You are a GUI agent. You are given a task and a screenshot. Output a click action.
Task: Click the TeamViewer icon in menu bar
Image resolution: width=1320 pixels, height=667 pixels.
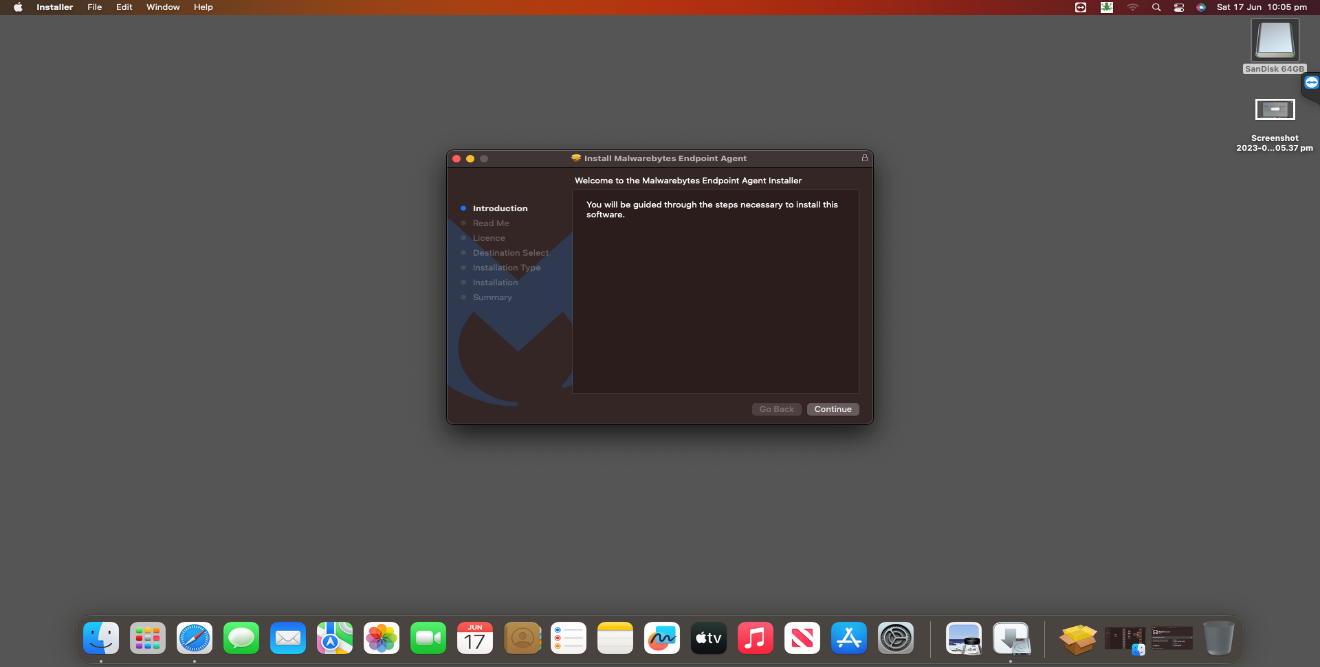[x=1080, y=7]
